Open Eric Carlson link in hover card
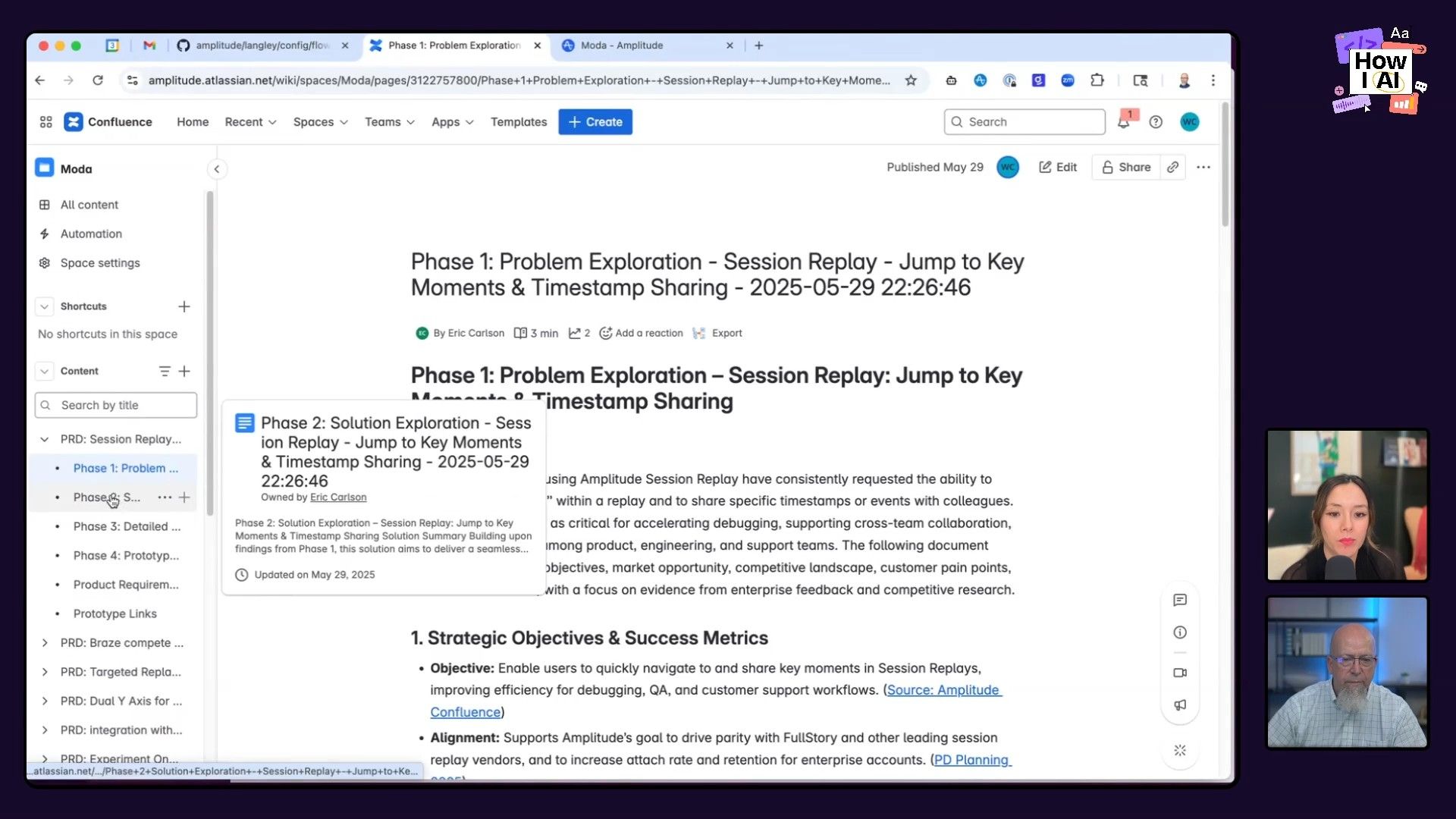This screenshot has height=819, width=1456. point(338,497)
